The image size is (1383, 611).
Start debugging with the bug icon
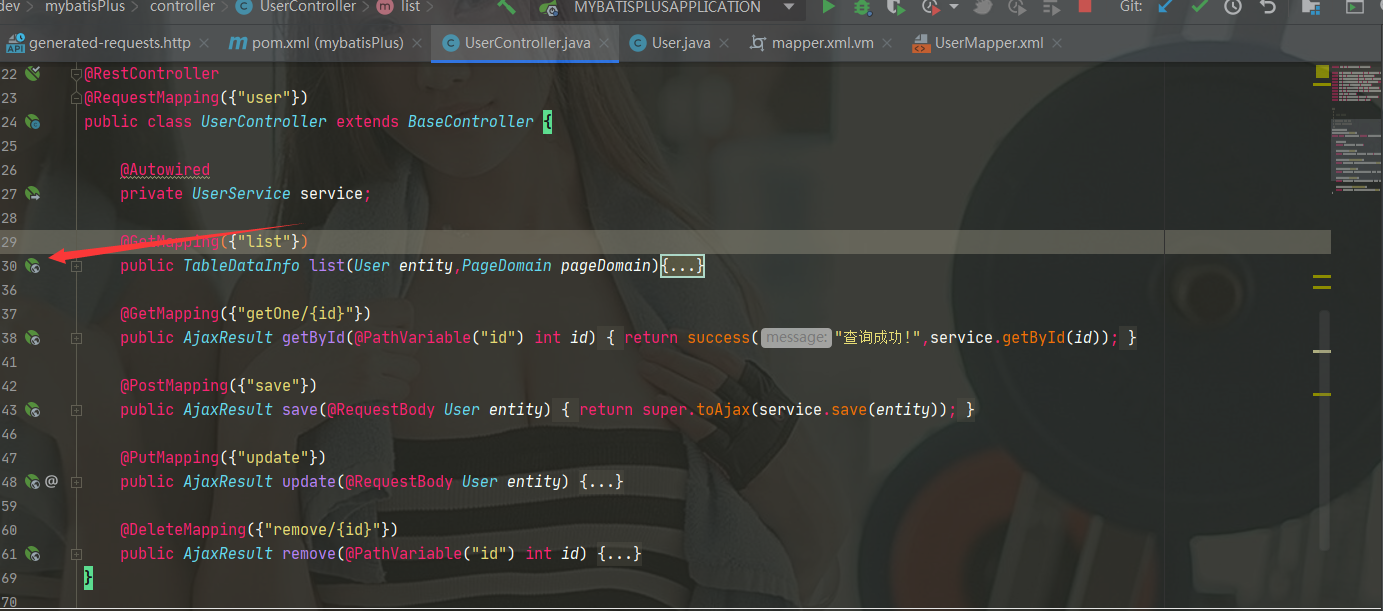861,9
